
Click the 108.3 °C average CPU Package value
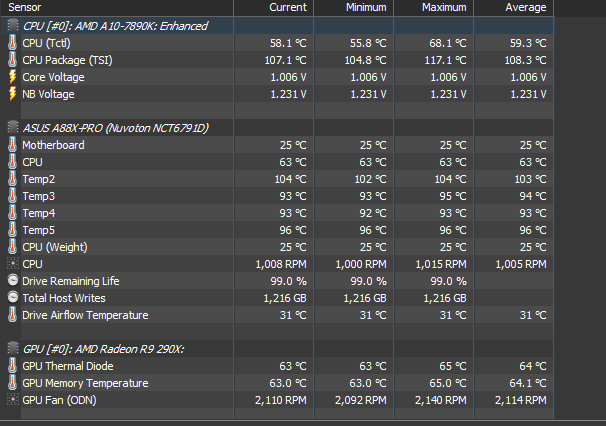click(525, 60)
